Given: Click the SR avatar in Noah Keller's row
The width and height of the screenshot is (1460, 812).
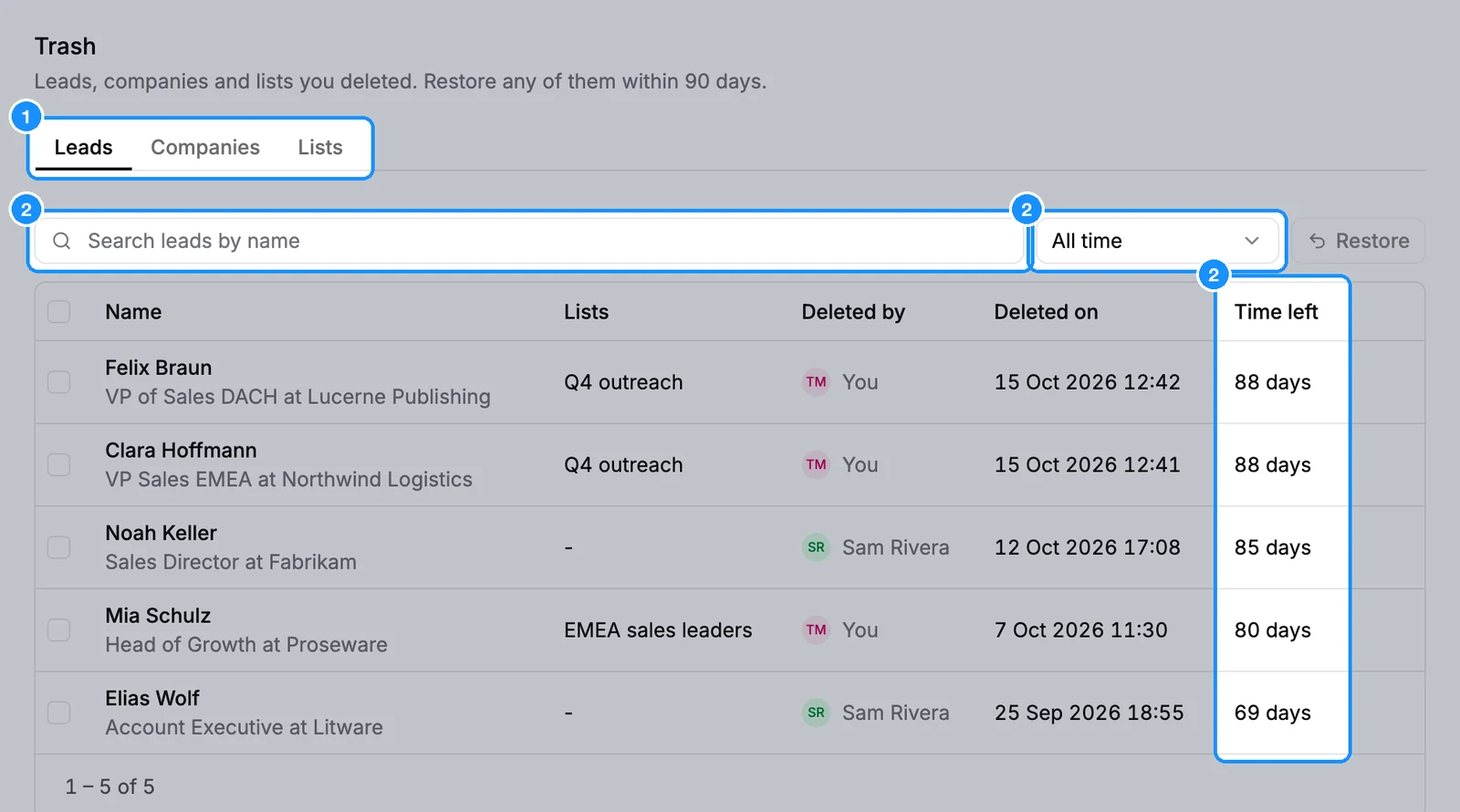Looking at the screenshot, I should point(816,547).
